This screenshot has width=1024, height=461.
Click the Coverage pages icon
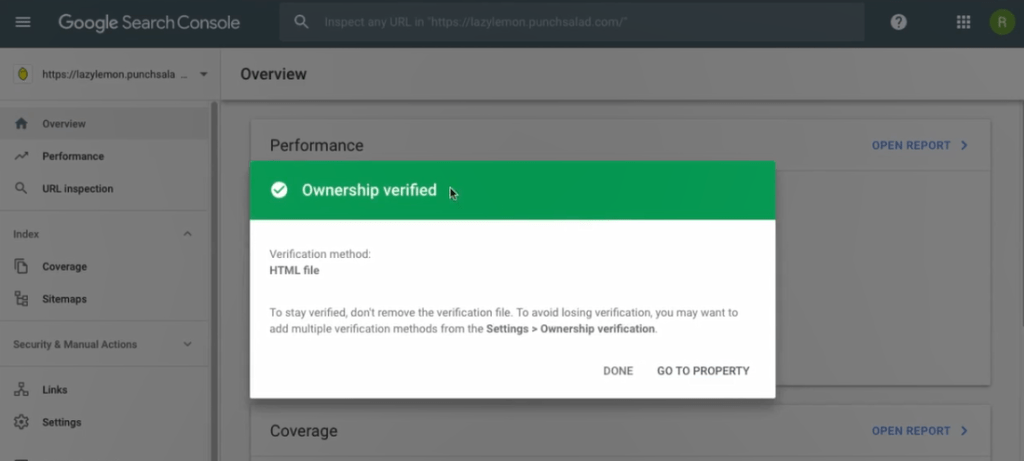pos(22,266)
